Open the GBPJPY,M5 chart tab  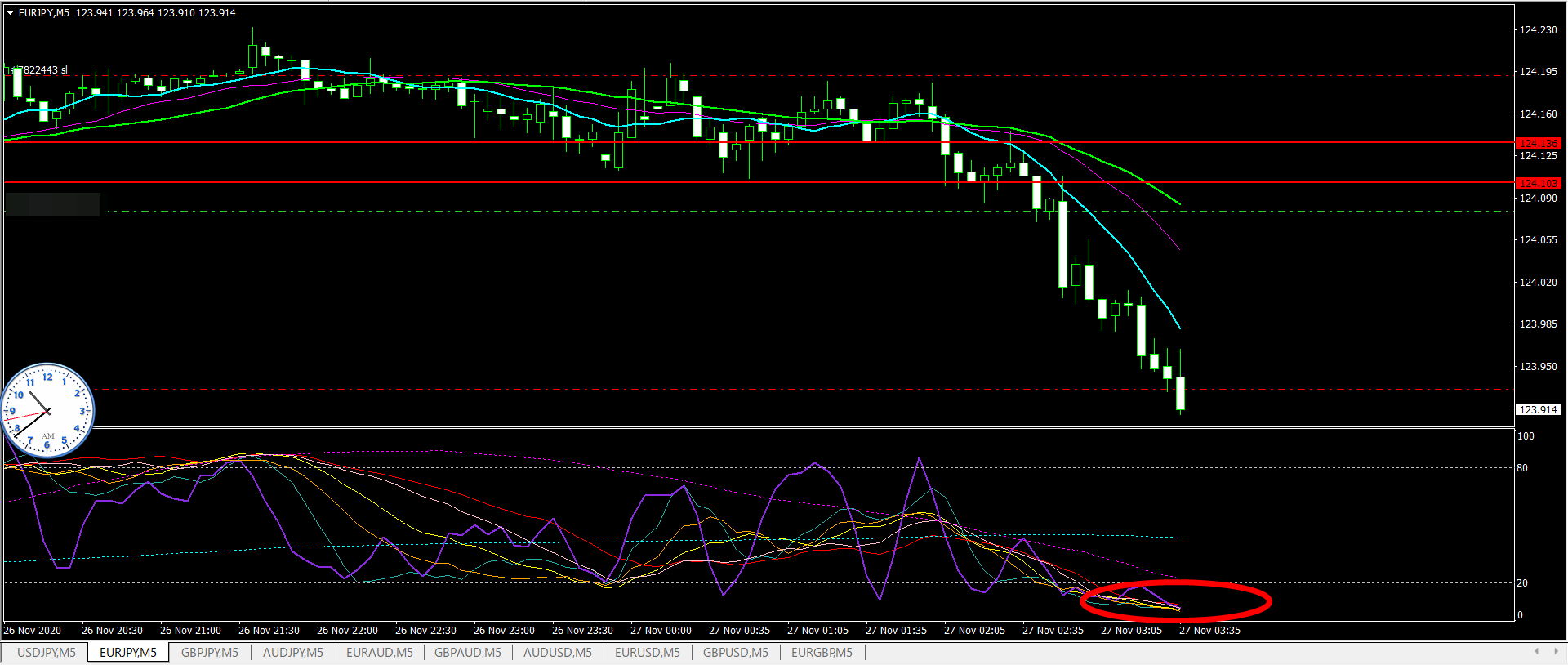pos(210,652)
